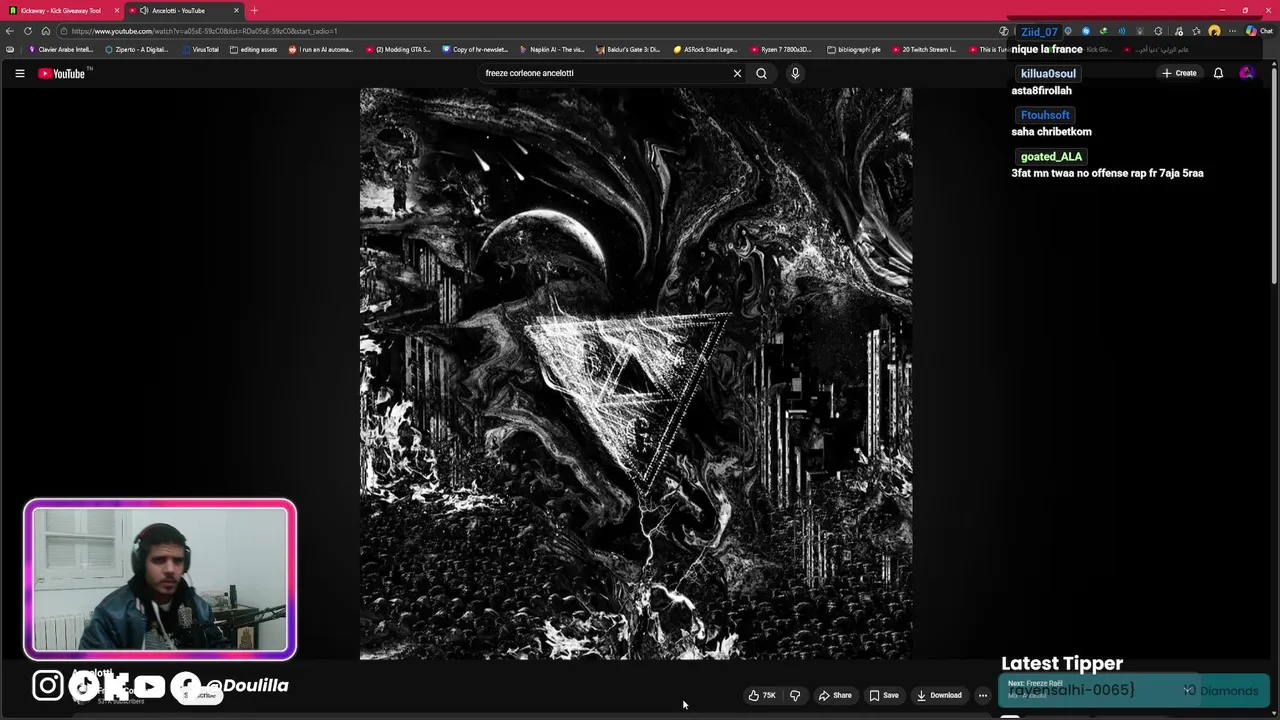1280x720 pixels.
Task: Open the Baldur's Gate 3 bookmark
Action: pos(629,49)
